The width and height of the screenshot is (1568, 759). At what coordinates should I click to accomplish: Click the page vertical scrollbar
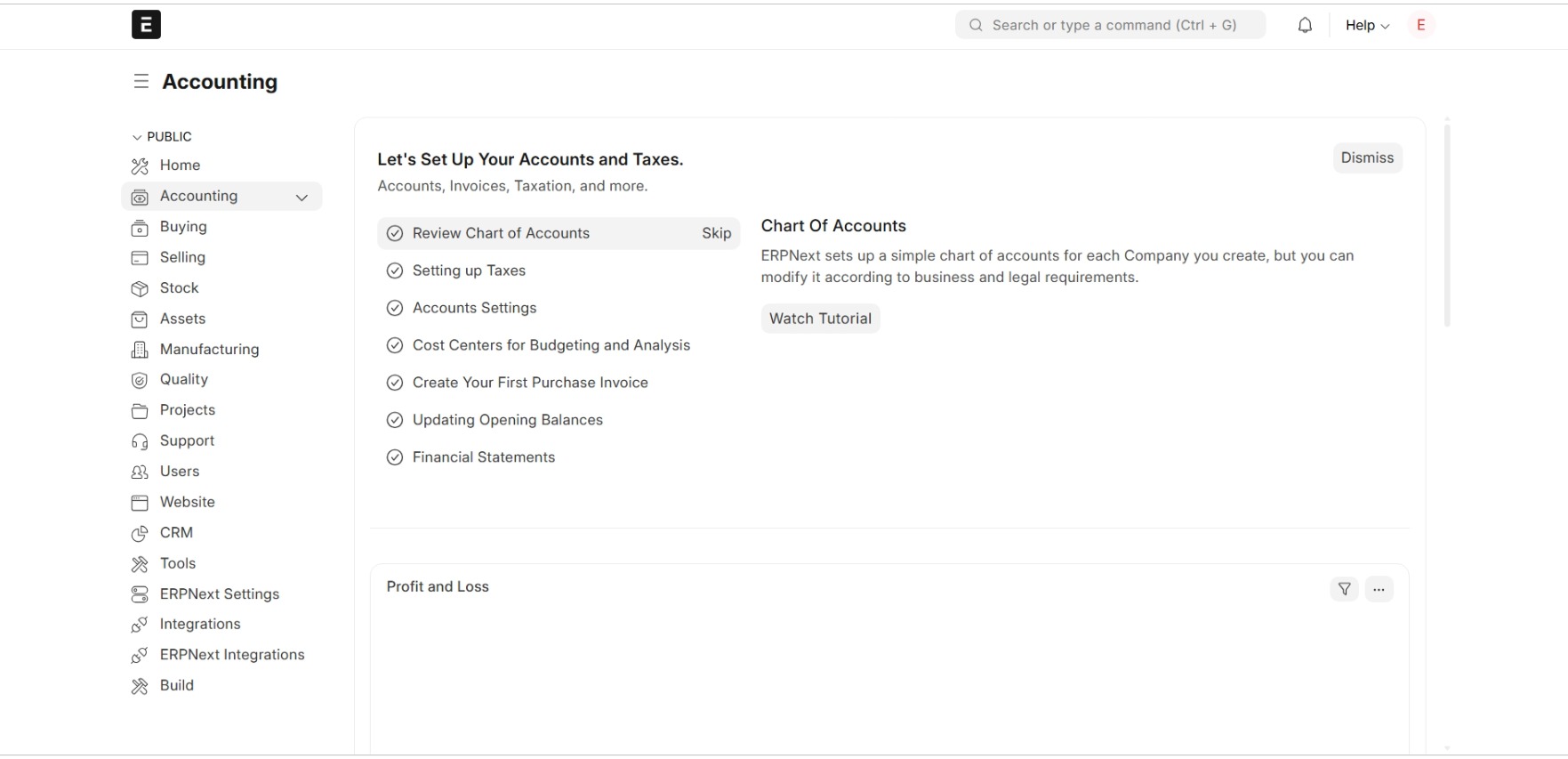tap(1447, 224)
